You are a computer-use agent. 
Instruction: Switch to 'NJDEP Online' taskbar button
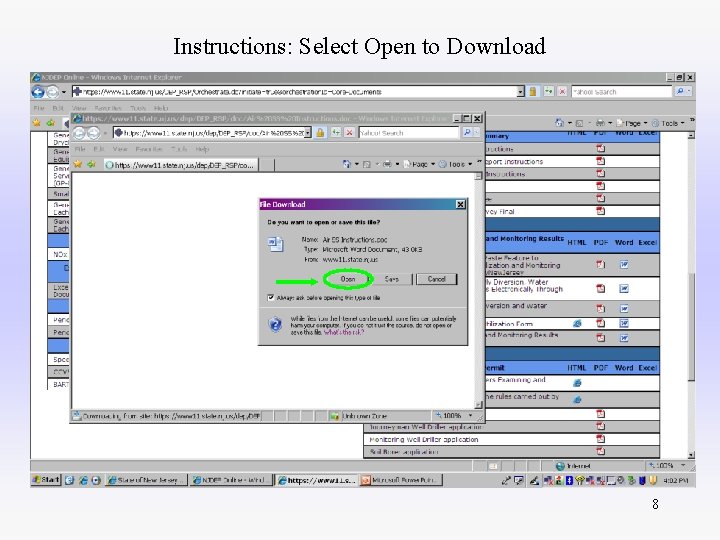coord(231,480)
